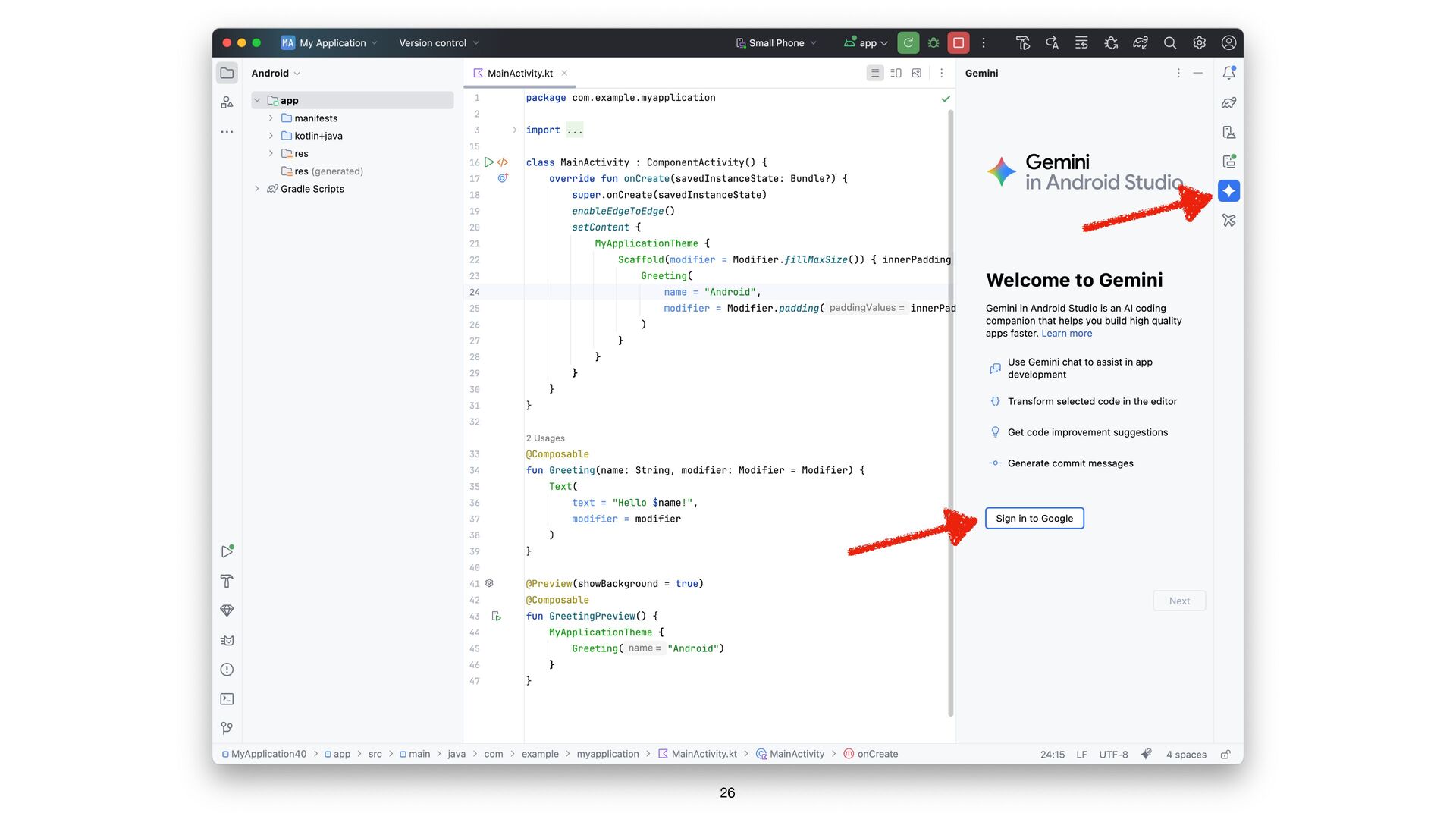Open the Learn more link

tap(1066, 333)
